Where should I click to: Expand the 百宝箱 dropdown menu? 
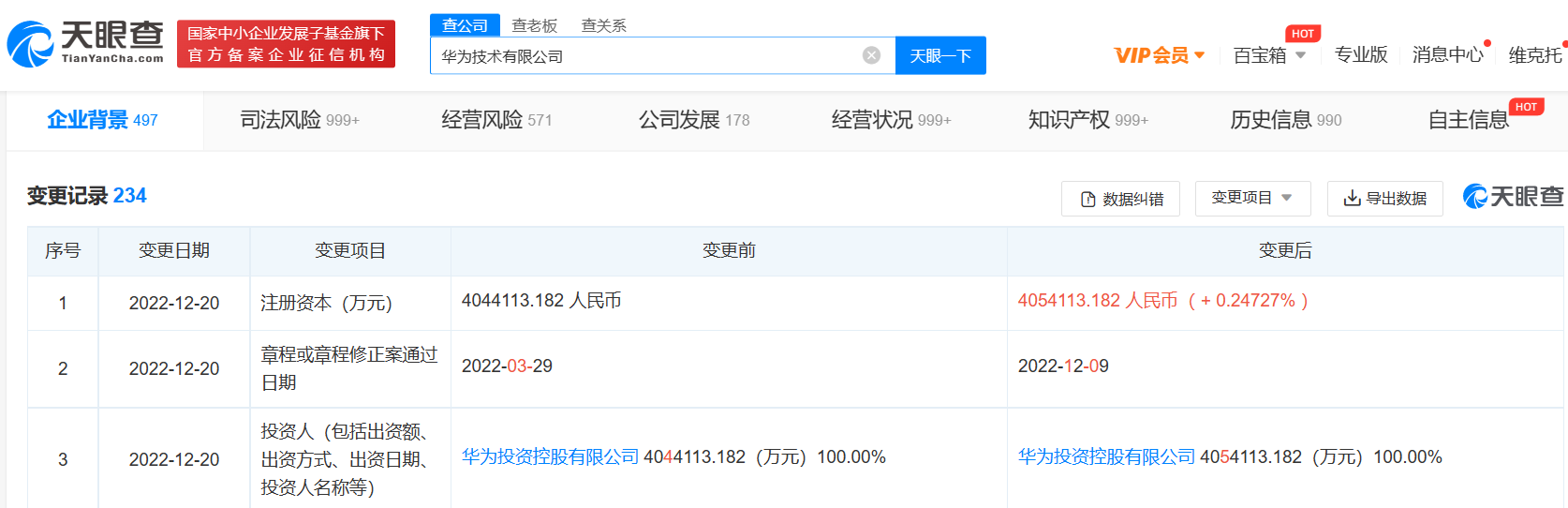click(x=1269, y=55)
